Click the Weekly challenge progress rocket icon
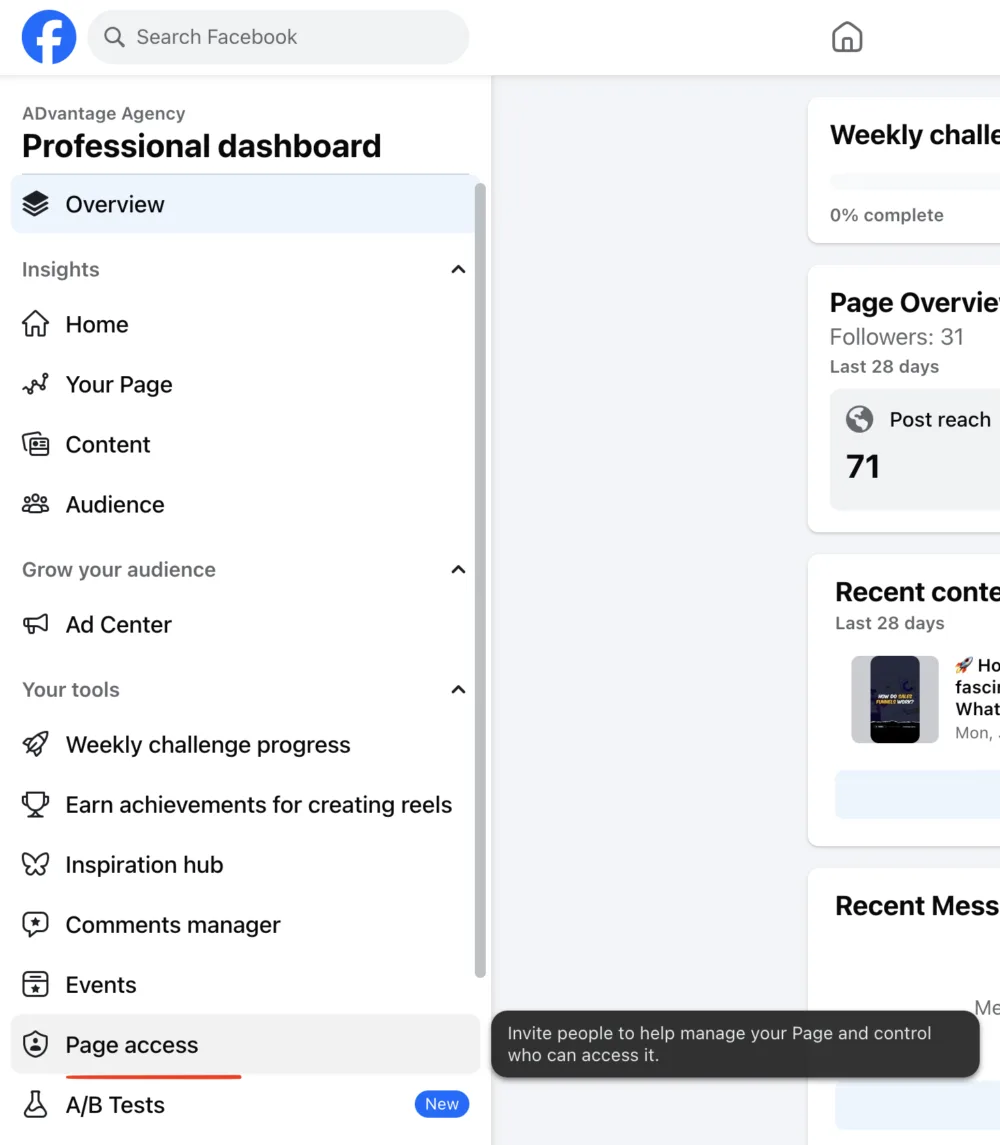Image resolution: width=1000 pixels, height=1145 pixels. point(35,745)
